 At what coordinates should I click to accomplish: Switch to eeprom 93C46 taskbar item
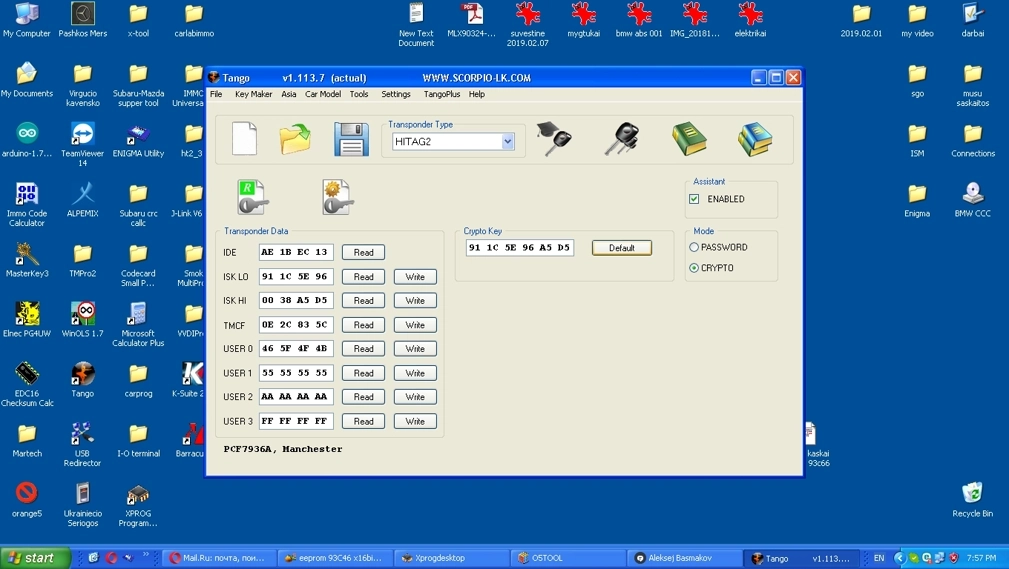(335, 558)
